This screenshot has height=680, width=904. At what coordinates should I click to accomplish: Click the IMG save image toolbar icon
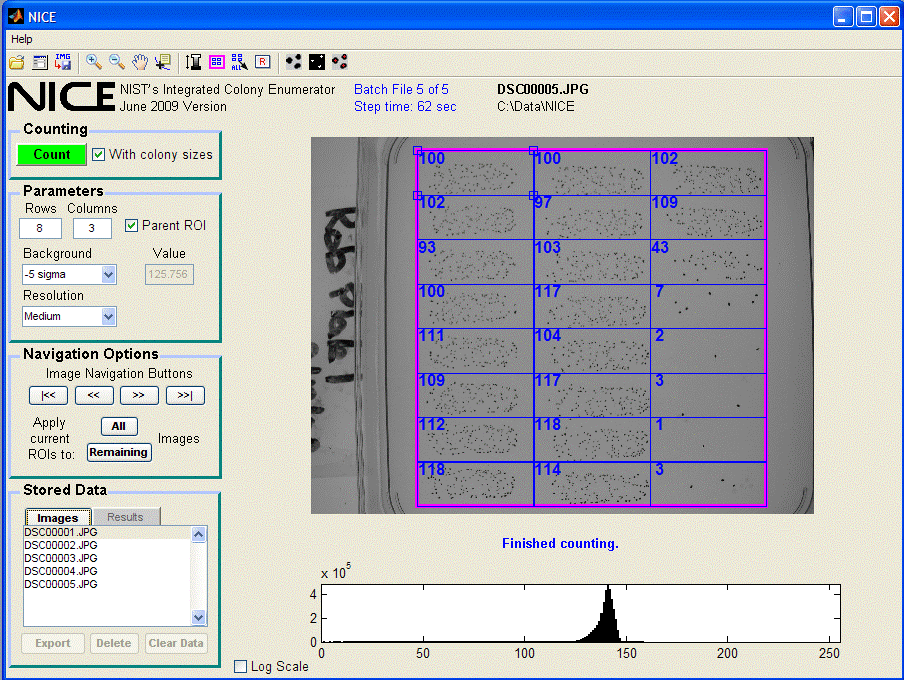coord(63,62)
